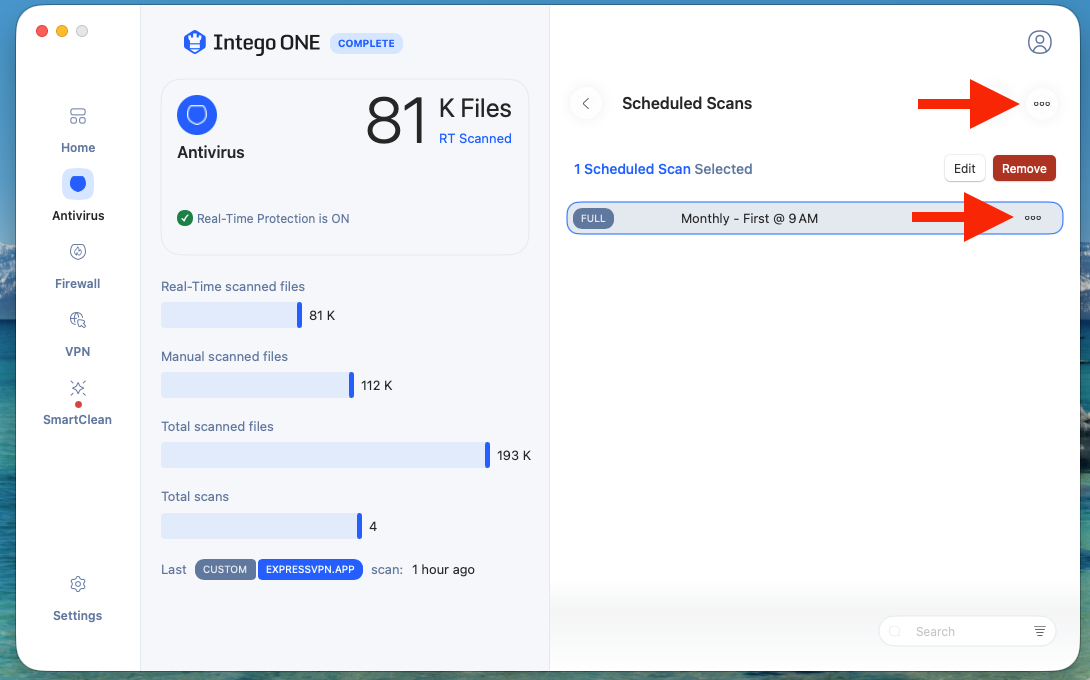Select the Antivirus shield icon in the sidebar

coord(78,184)
